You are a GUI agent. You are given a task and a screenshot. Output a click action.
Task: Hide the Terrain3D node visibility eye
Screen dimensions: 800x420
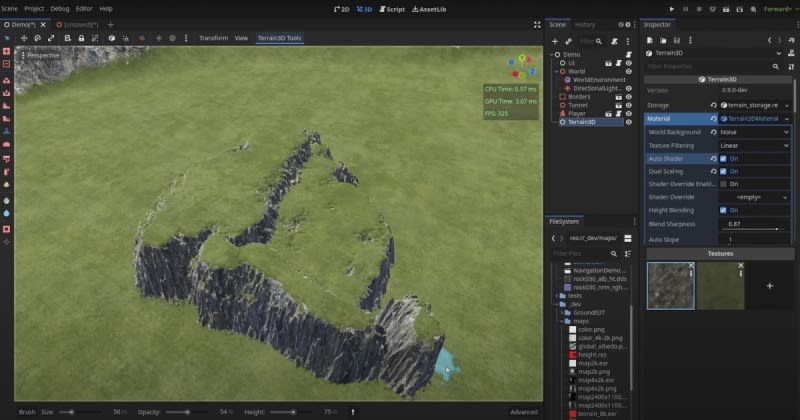[x=629, y=122]
